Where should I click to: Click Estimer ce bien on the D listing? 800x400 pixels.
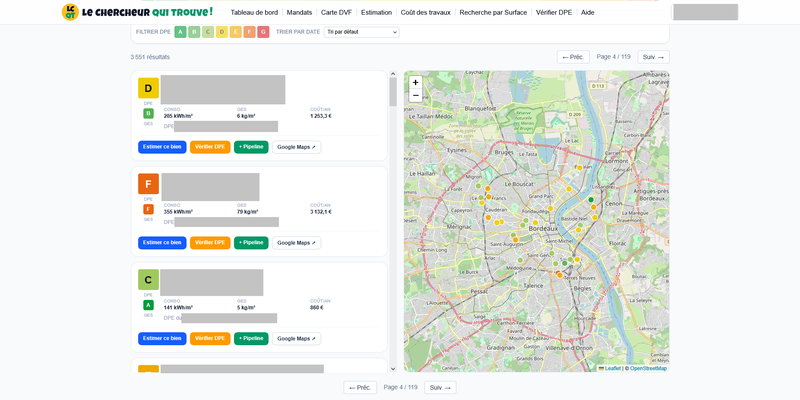click(162, 147)
